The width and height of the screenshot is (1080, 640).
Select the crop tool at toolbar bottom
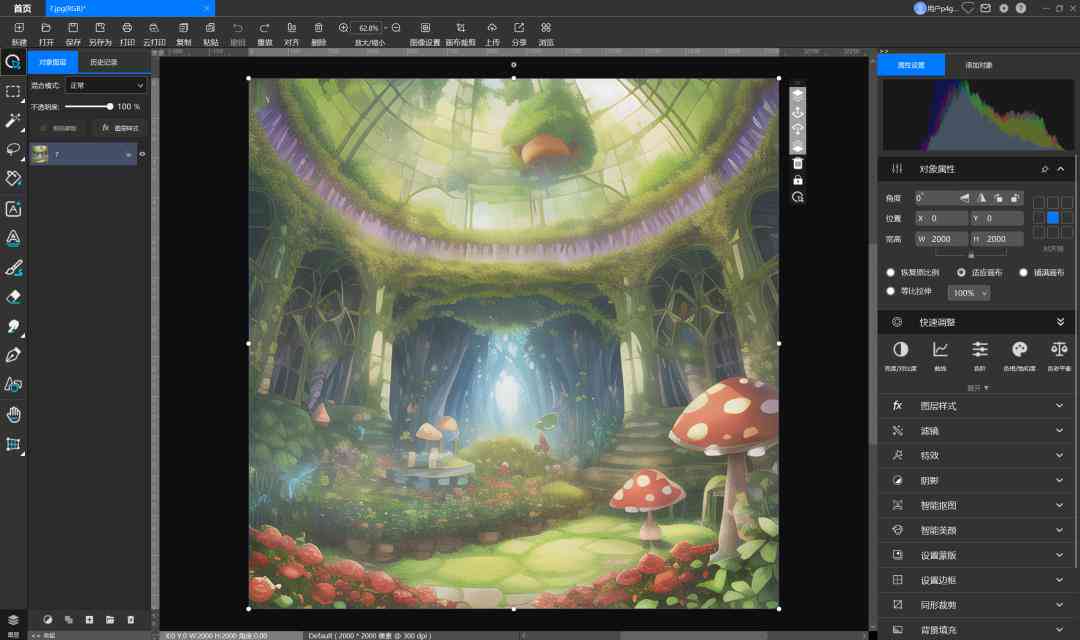[13, 444]
